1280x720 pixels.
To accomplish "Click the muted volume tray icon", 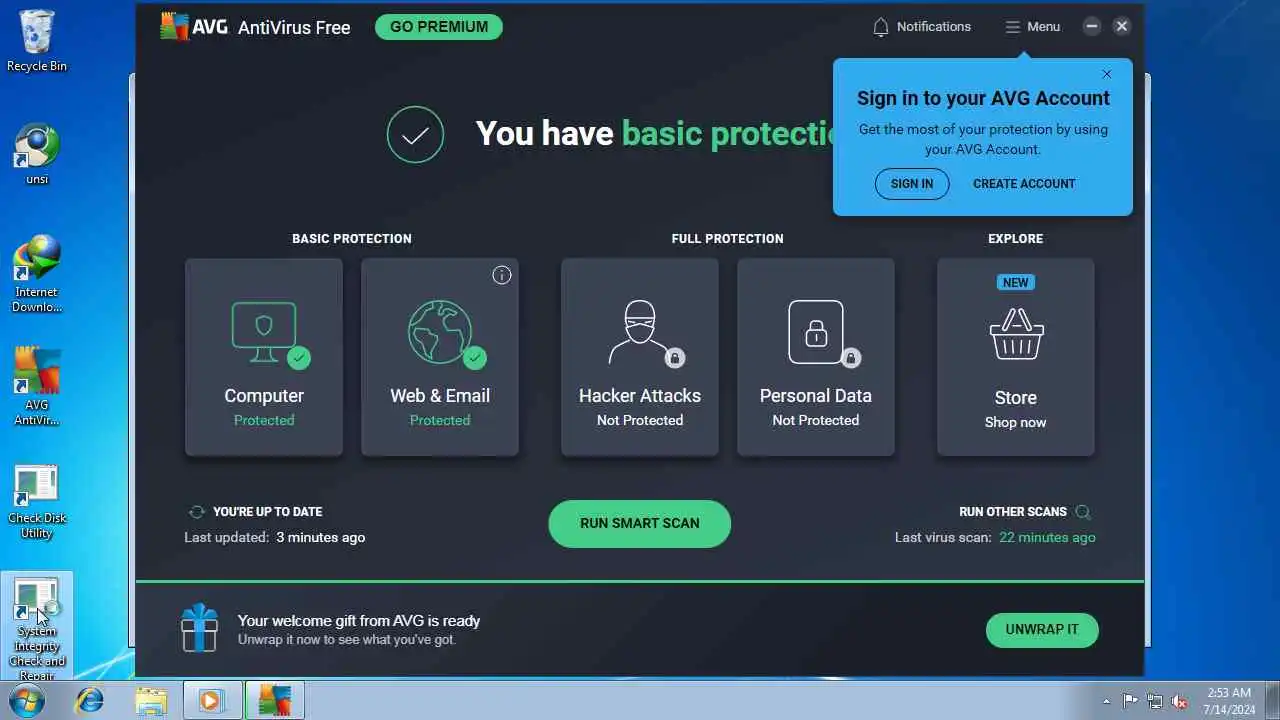I will coord(1180,701).
